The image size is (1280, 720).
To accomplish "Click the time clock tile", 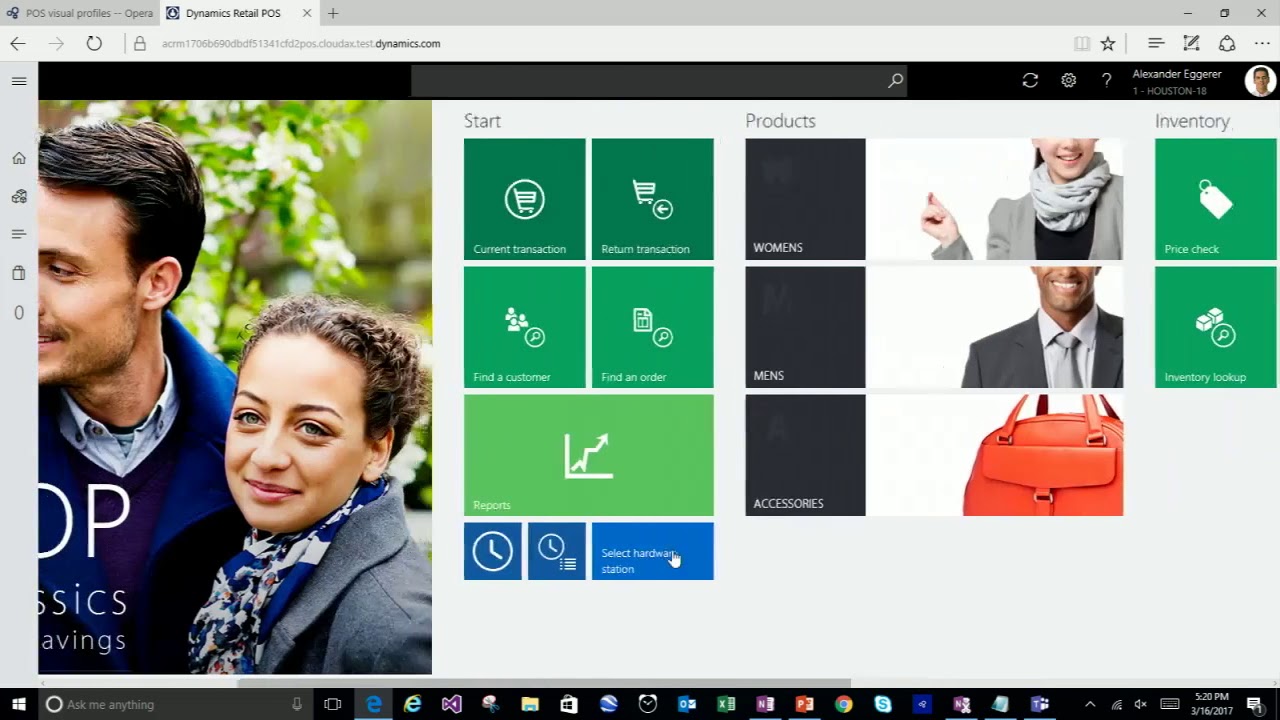I will tap(492, 551).
